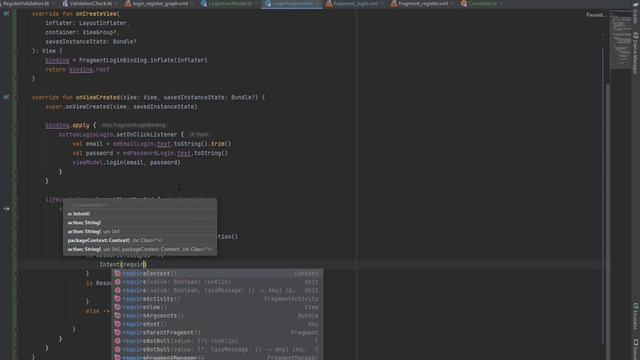Click override gutter icon beside onViewCreated
Image resolution: width=640 pixels, height=360 pixels.
6,98
